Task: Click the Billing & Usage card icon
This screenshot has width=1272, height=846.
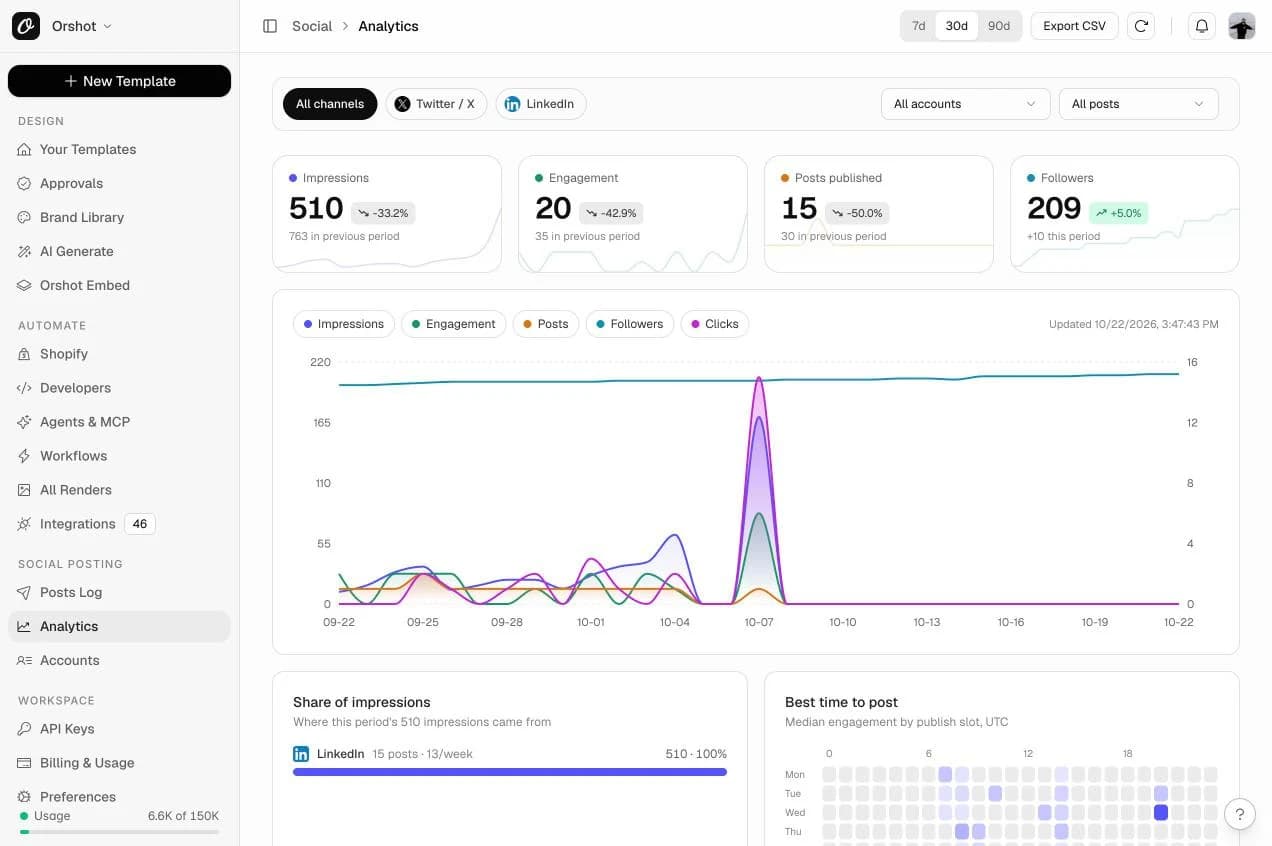Action: click(25, 763)
